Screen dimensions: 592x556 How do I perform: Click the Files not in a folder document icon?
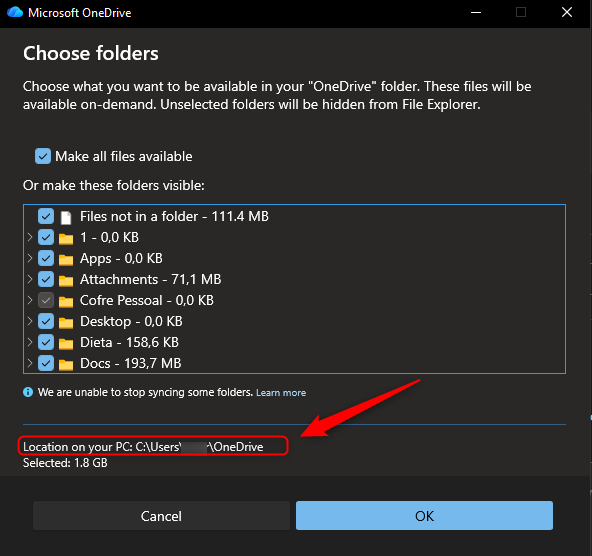click(x=66, y=217)
